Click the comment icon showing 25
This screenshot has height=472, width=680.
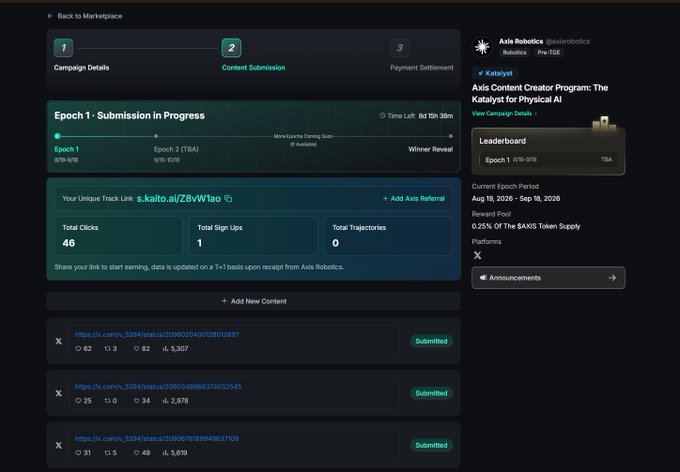coord(78,401)
